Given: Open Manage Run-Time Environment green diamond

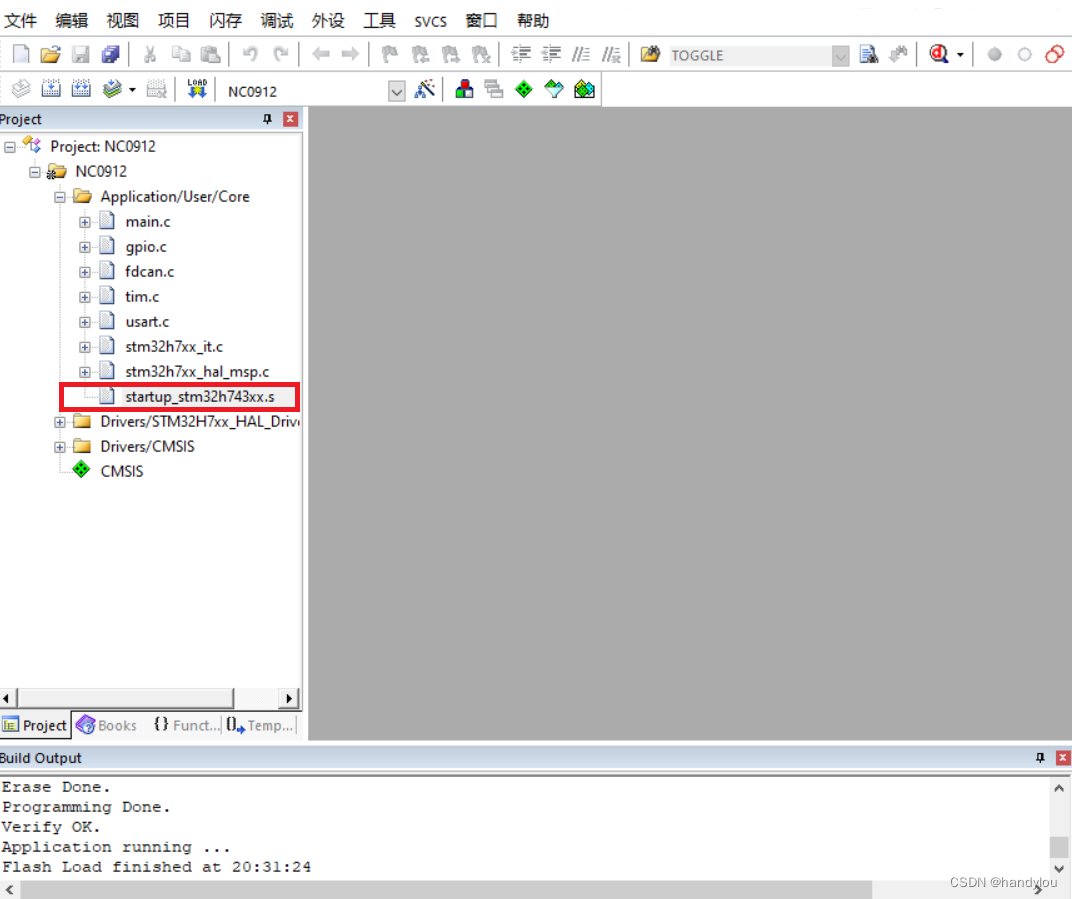Looking at the screenshot, I should tap(524, 90).
